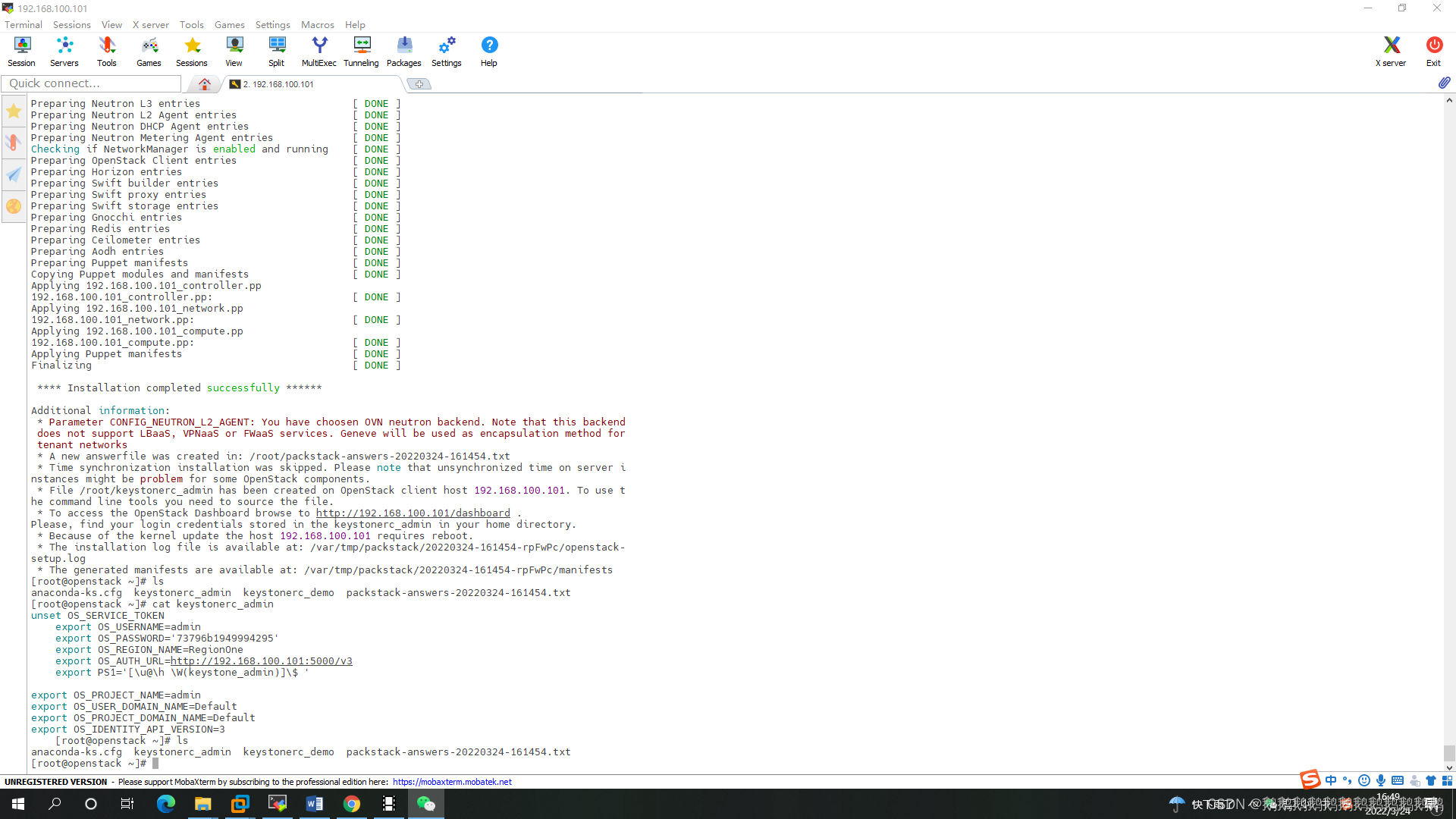Open the Packages installer
Viewport: 1456px width, 819px height.
[403, 51]
